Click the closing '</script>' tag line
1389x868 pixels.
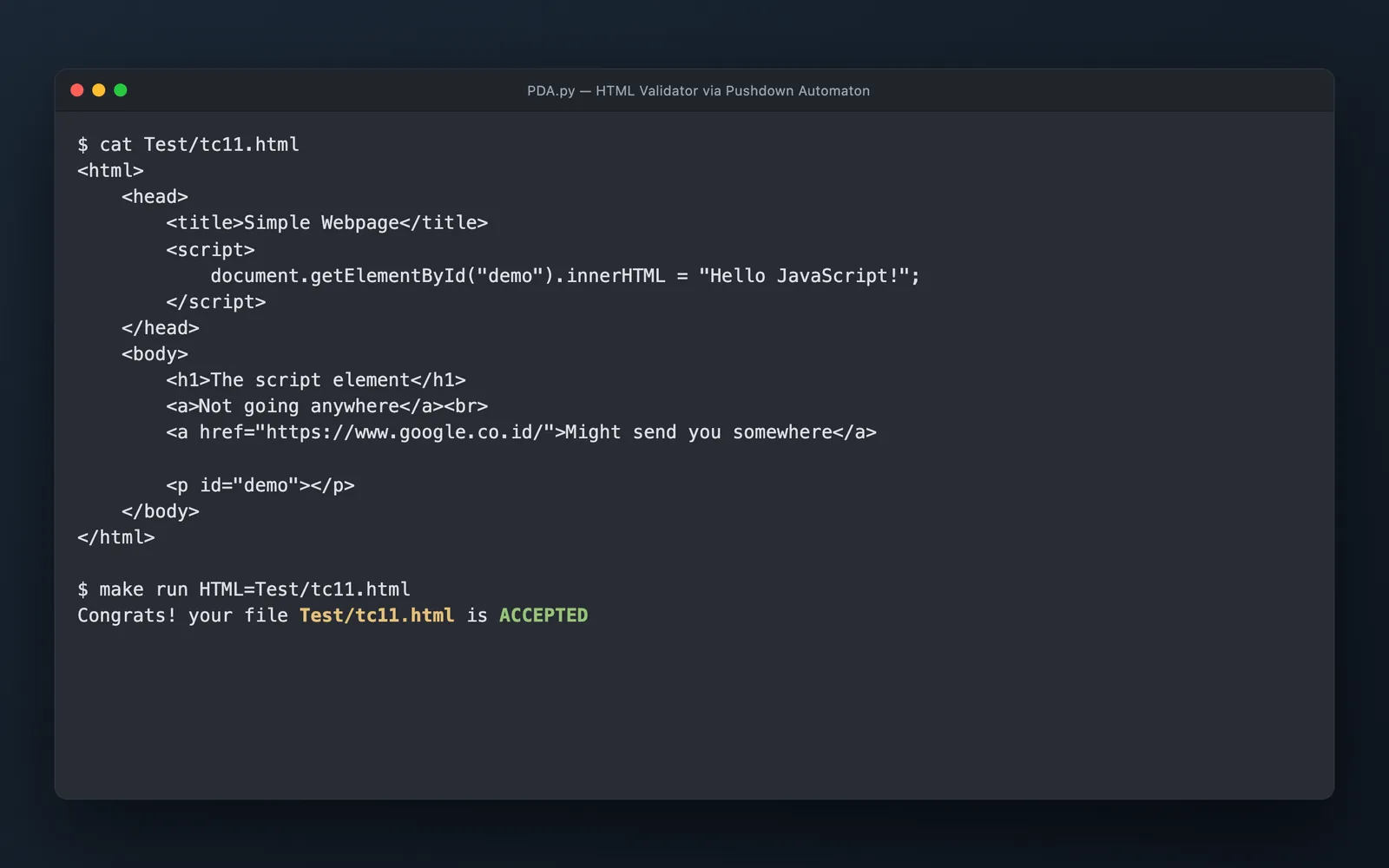click(216, 302)
